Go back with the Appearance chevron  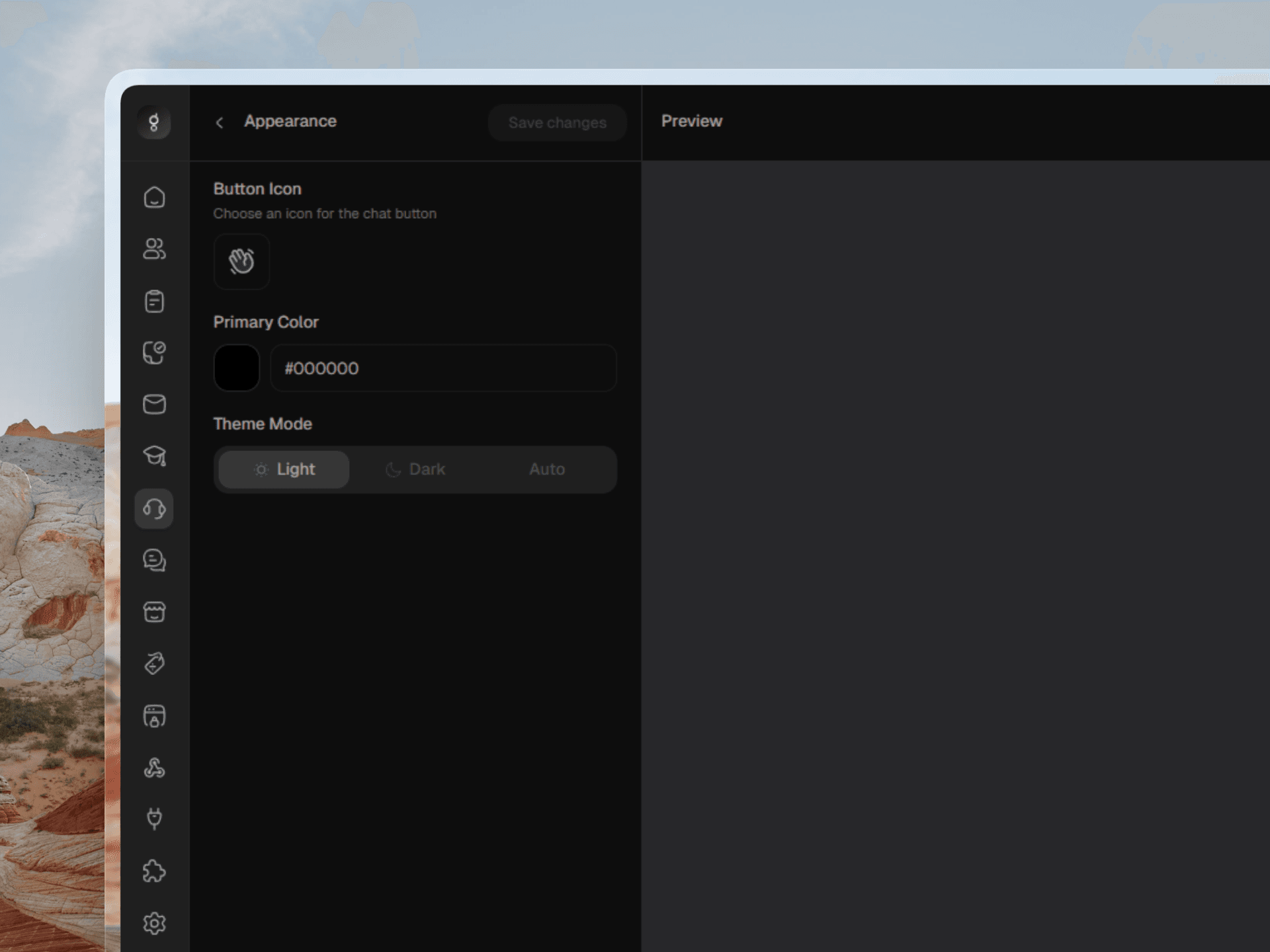coord(220,122)
